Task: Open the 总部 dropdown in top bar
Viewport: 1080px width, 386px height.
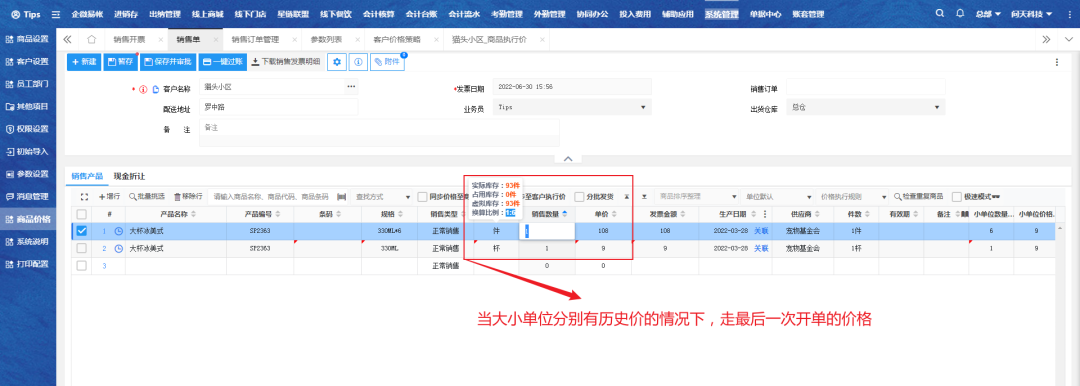Action: [987, 14]
